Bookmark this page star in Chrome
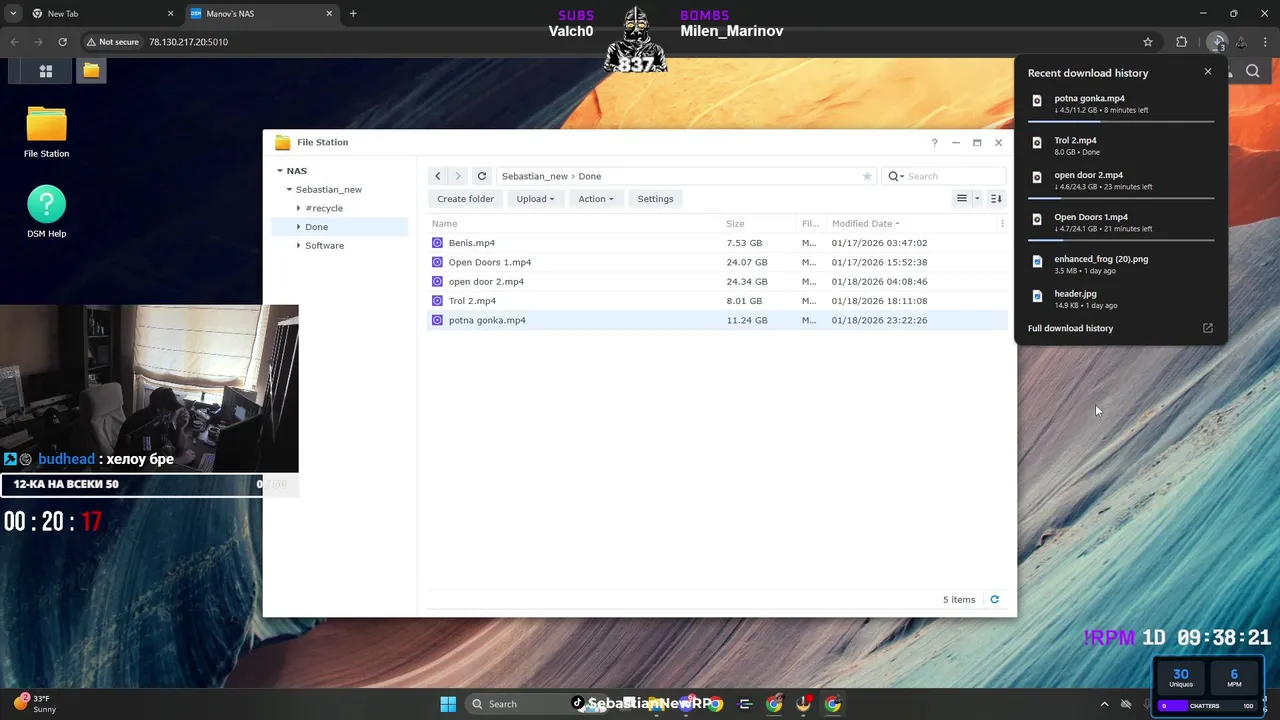1280x720 pixels. 1148,42
